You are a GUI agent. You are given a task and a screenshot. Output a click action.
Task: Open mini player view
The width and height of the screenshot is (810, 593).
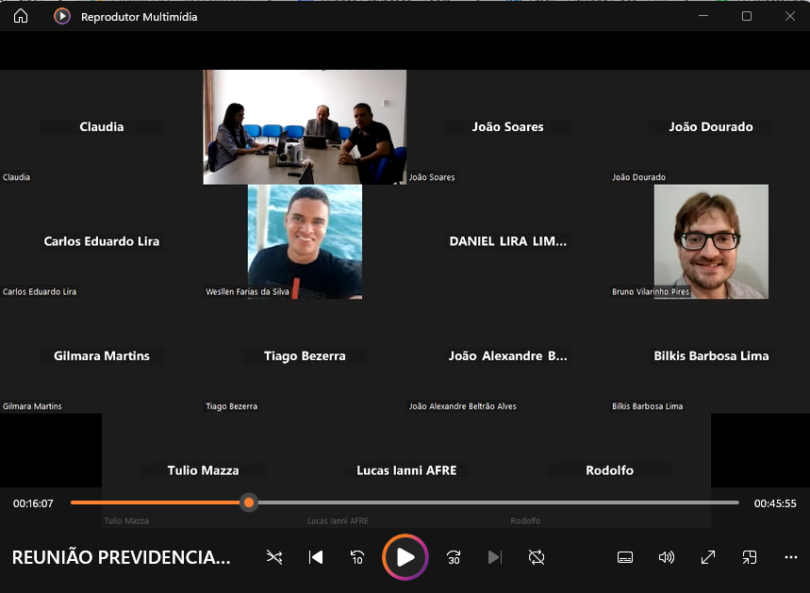[749, 557]
